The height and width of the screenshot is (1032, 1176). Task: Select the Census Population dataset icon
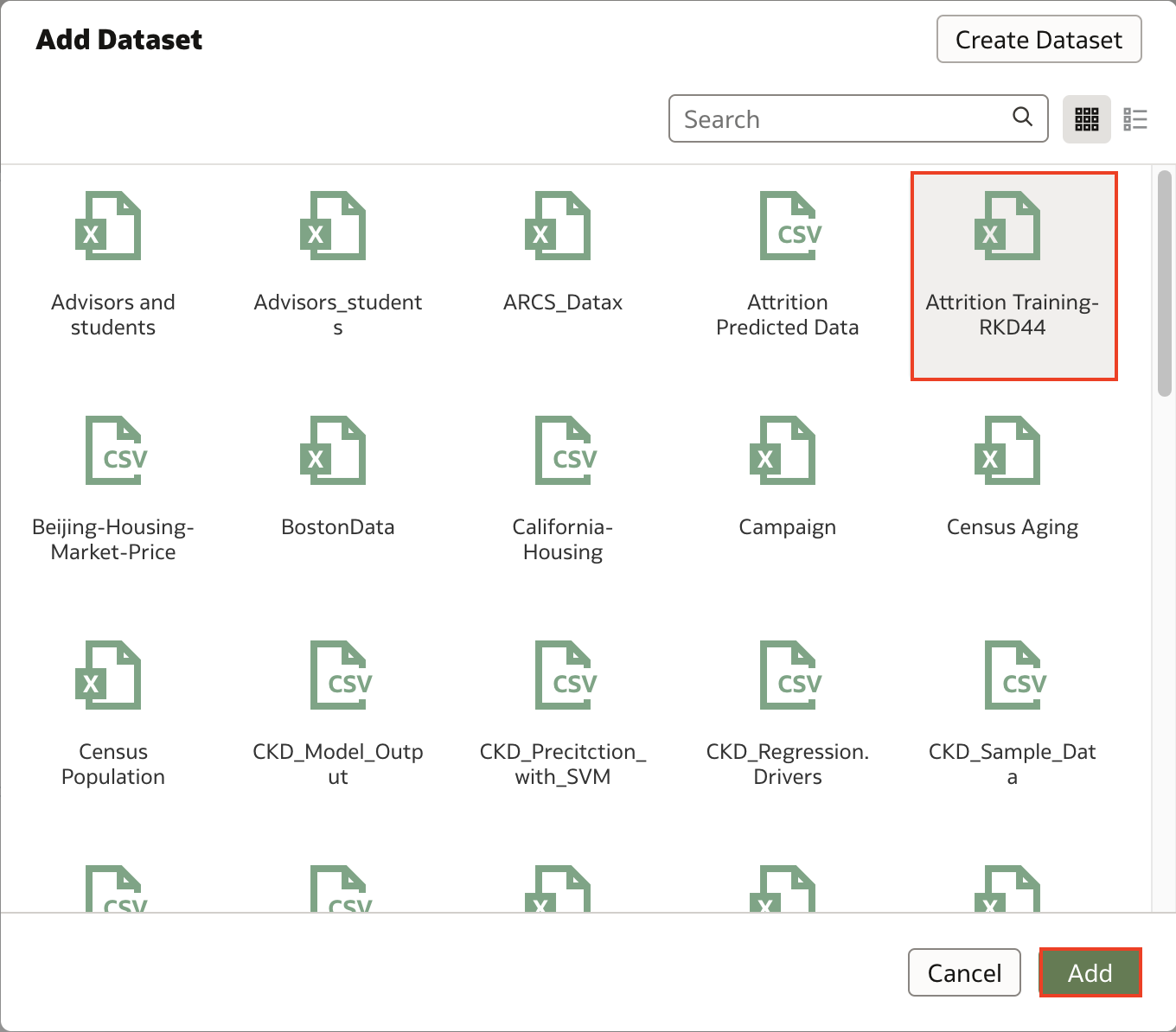(108, 676)
